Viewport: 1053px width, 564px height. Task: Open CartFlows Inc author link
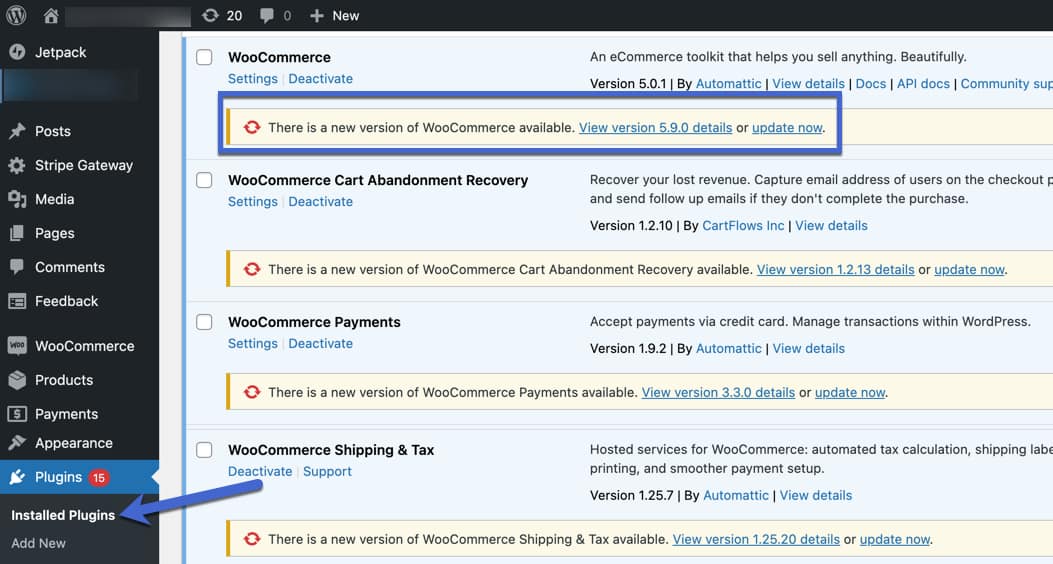(743, 226)
